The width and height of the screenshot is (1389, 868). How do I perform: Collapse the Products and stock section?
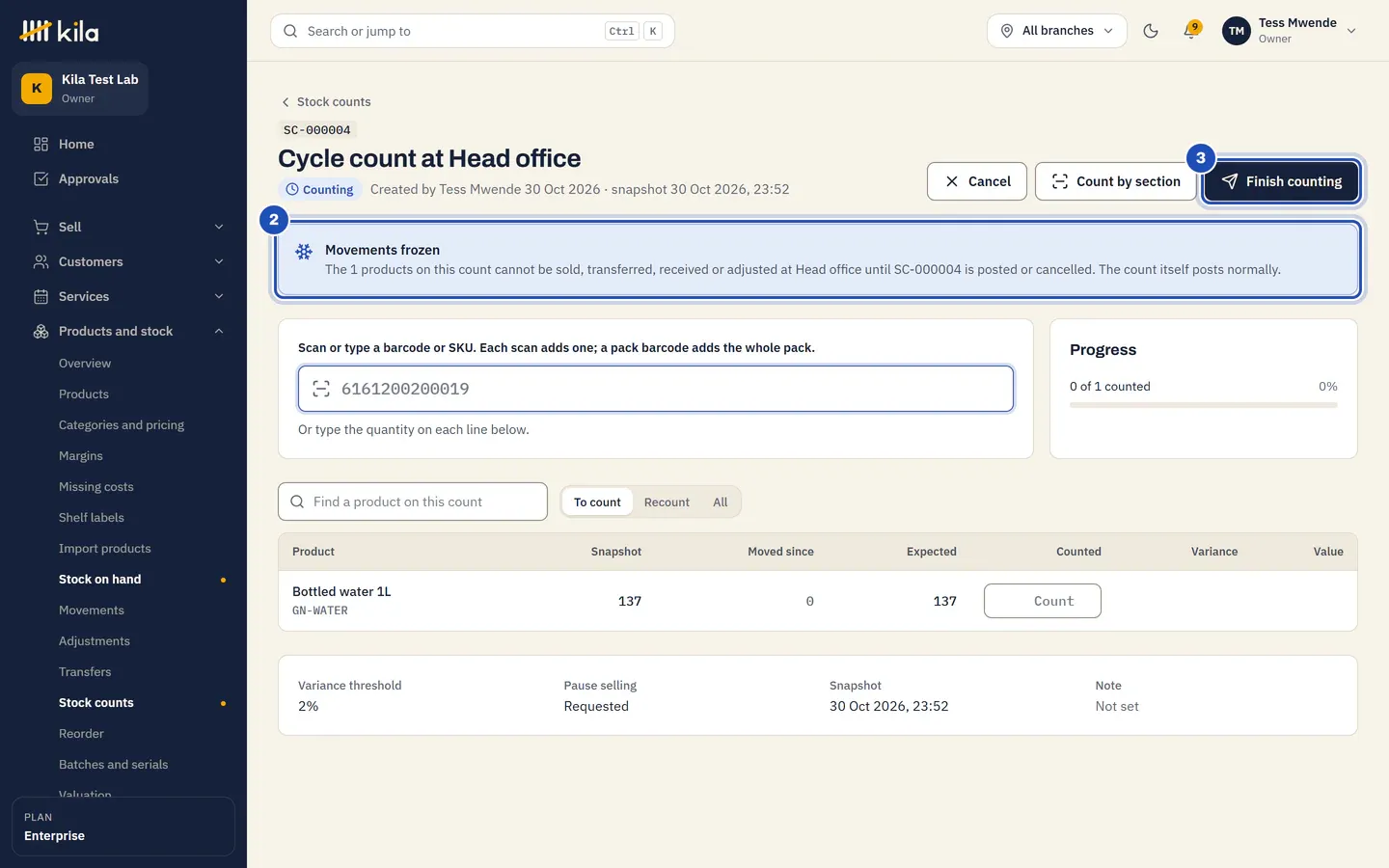(x=219, y=331)
